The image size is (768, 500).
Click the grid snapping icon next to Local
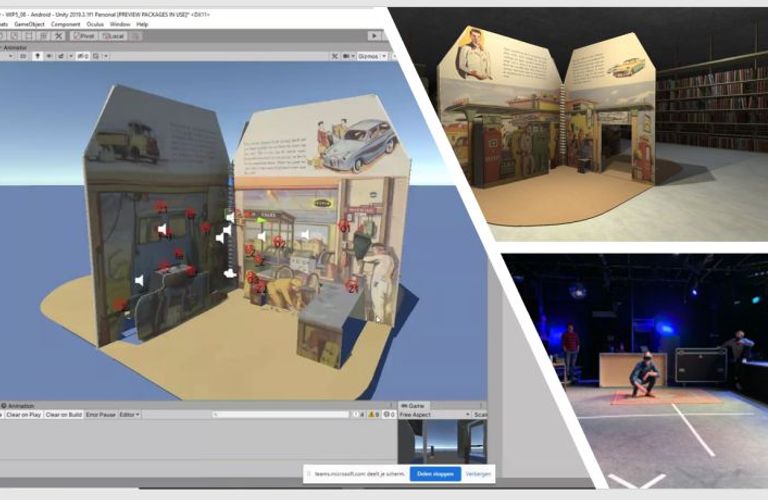click(136, 36)
